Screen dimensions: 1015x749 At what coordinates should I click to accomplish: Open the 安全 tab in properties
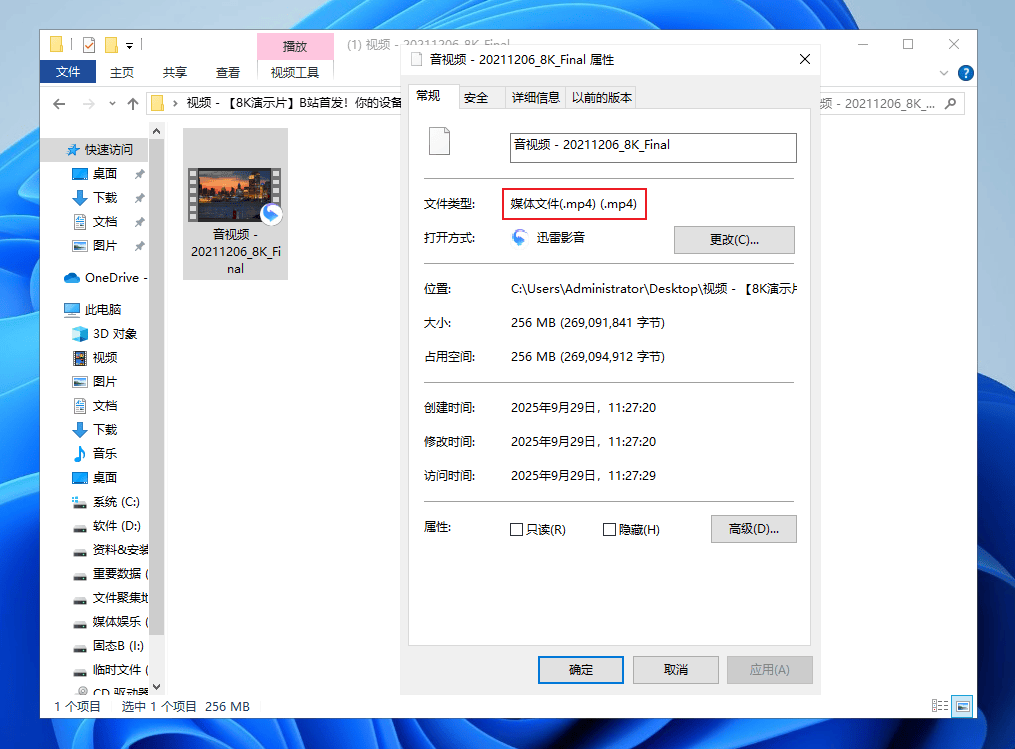pyautogui.click(x=477, y=97)
